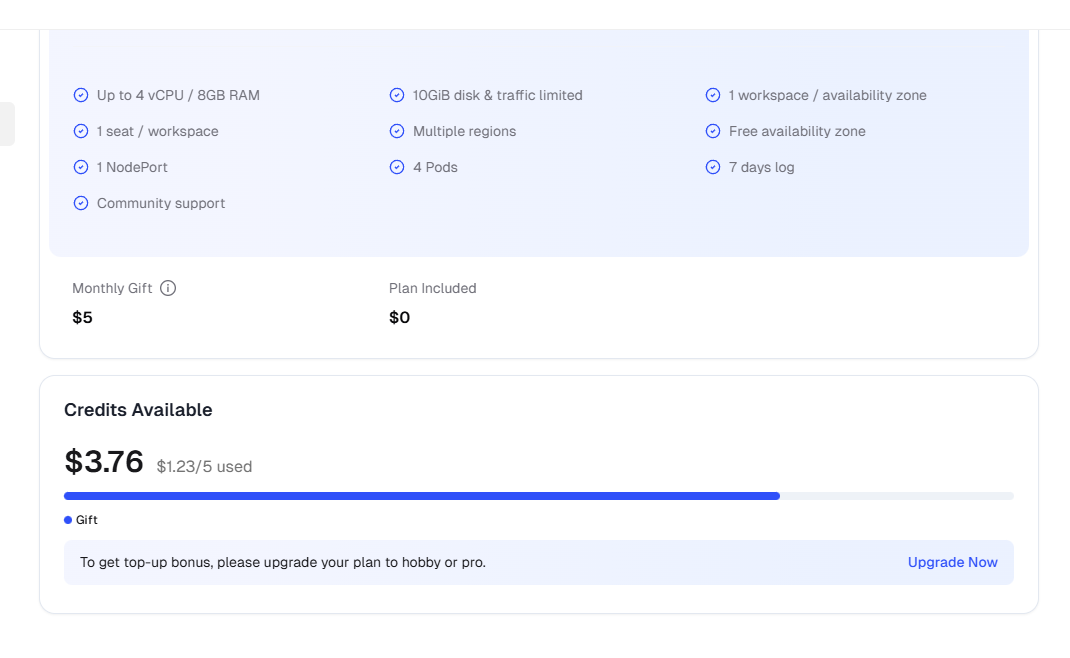Click the Credits Available heading

(138, 410)
